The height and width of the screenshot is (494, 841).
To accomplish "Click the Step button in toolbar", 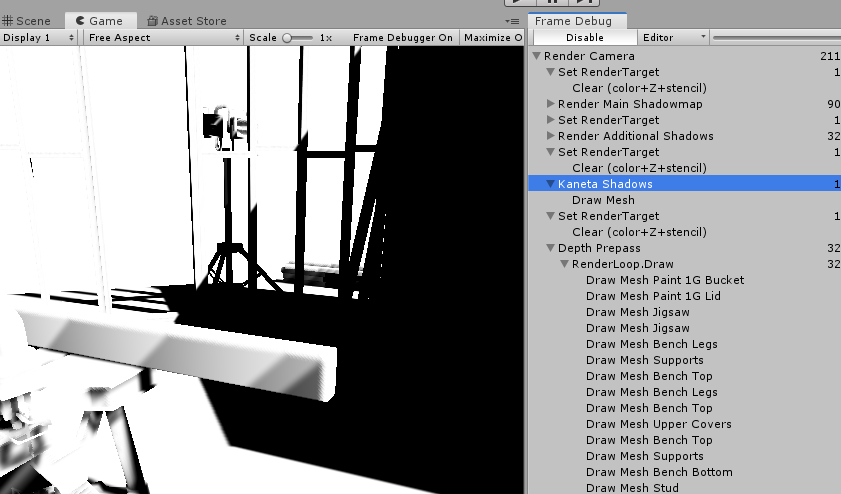I will click(x=584, y=3).
